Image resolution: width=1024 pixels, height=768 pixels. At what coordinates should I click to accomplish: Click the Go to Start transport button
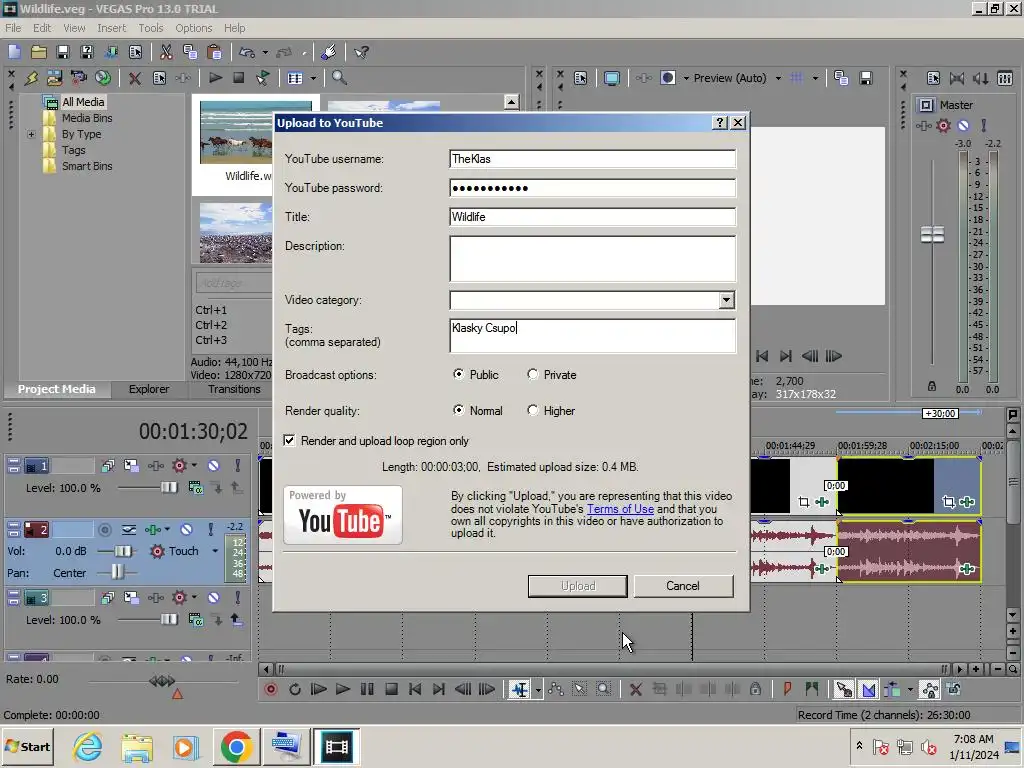415,689
